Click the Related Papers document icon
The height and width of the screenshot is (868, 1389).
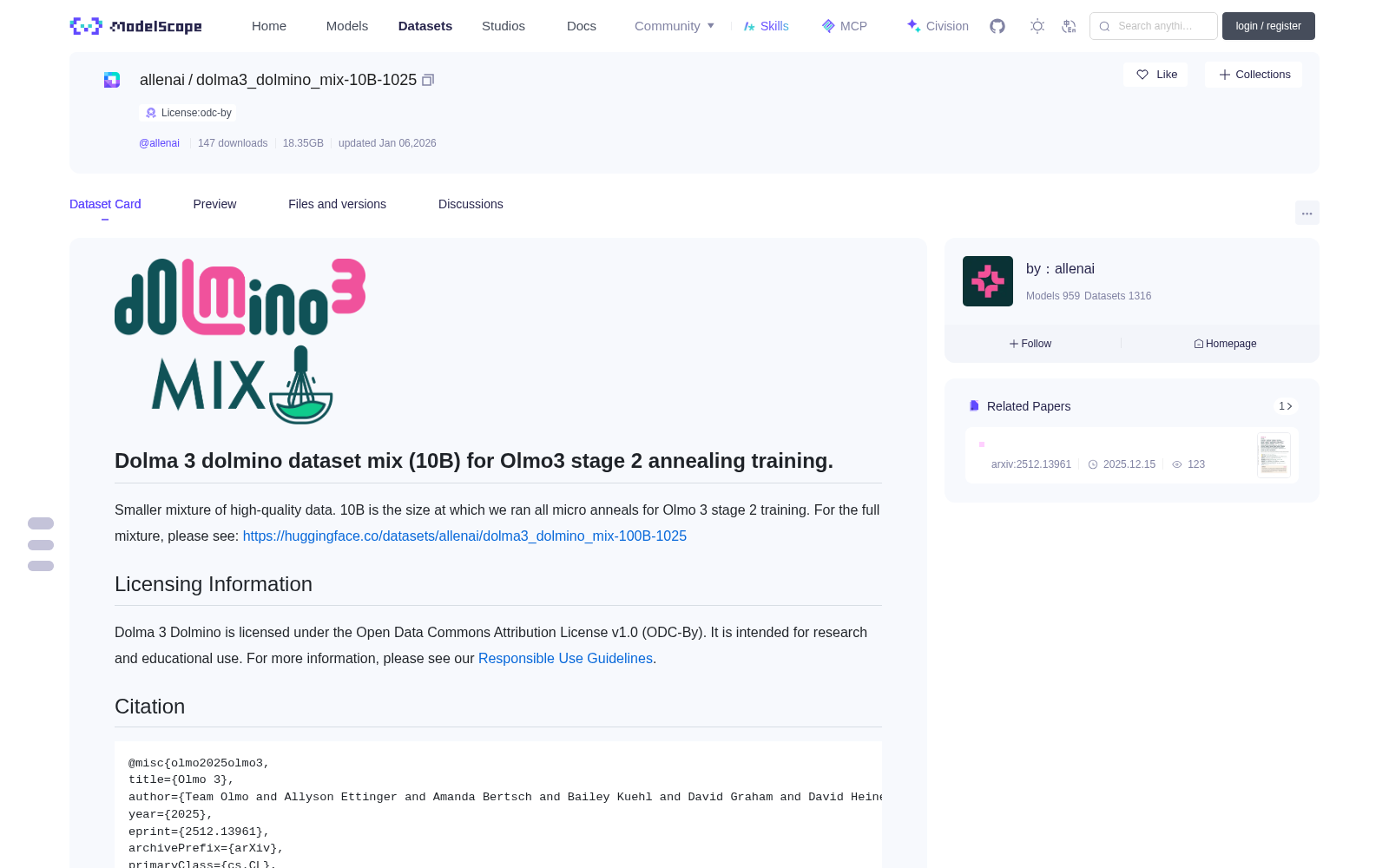point(974,406)
